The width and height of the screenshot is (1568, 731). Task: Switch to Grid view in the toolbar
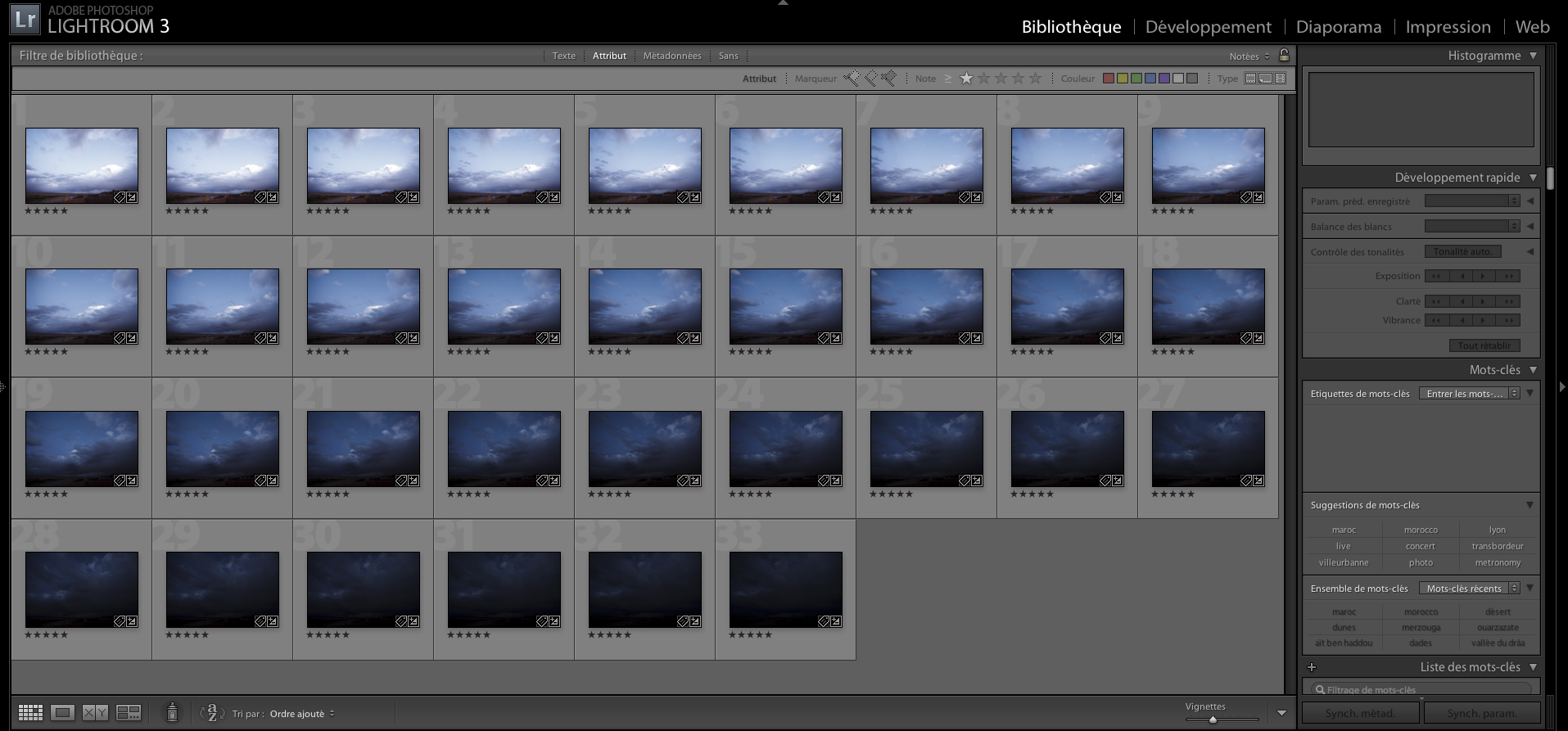click(x=30, y=713)
